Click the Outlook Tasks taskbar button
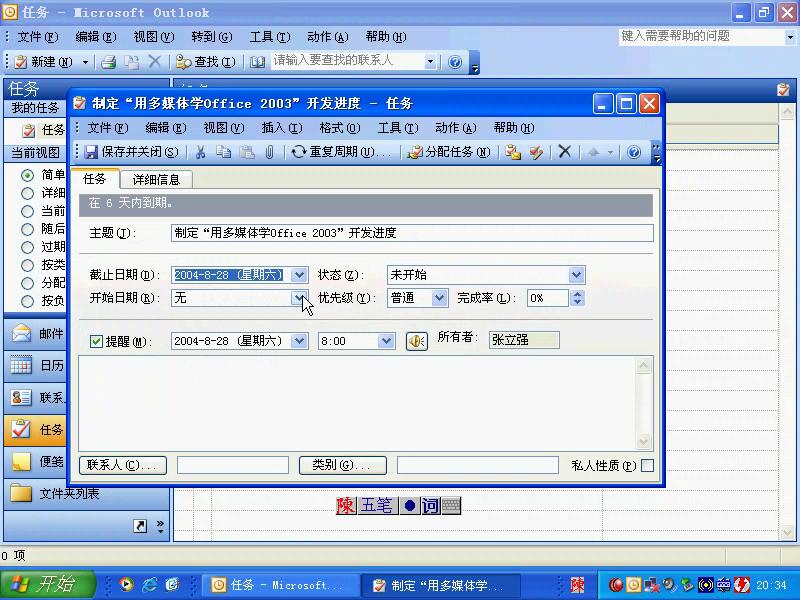The width and height of the screenshot is (800, 600). click(282, 585)
